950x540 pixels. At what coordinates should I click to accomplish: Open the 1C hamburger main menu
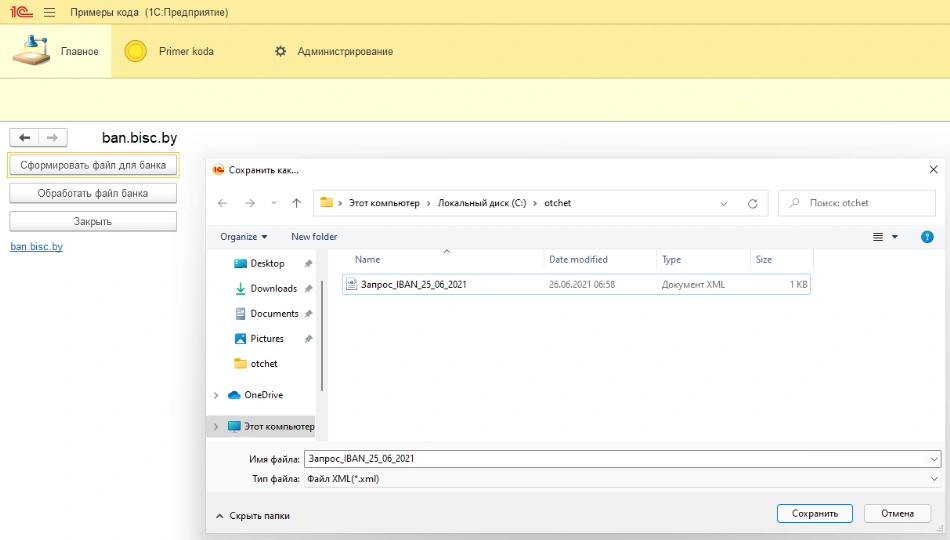point(49,13)
